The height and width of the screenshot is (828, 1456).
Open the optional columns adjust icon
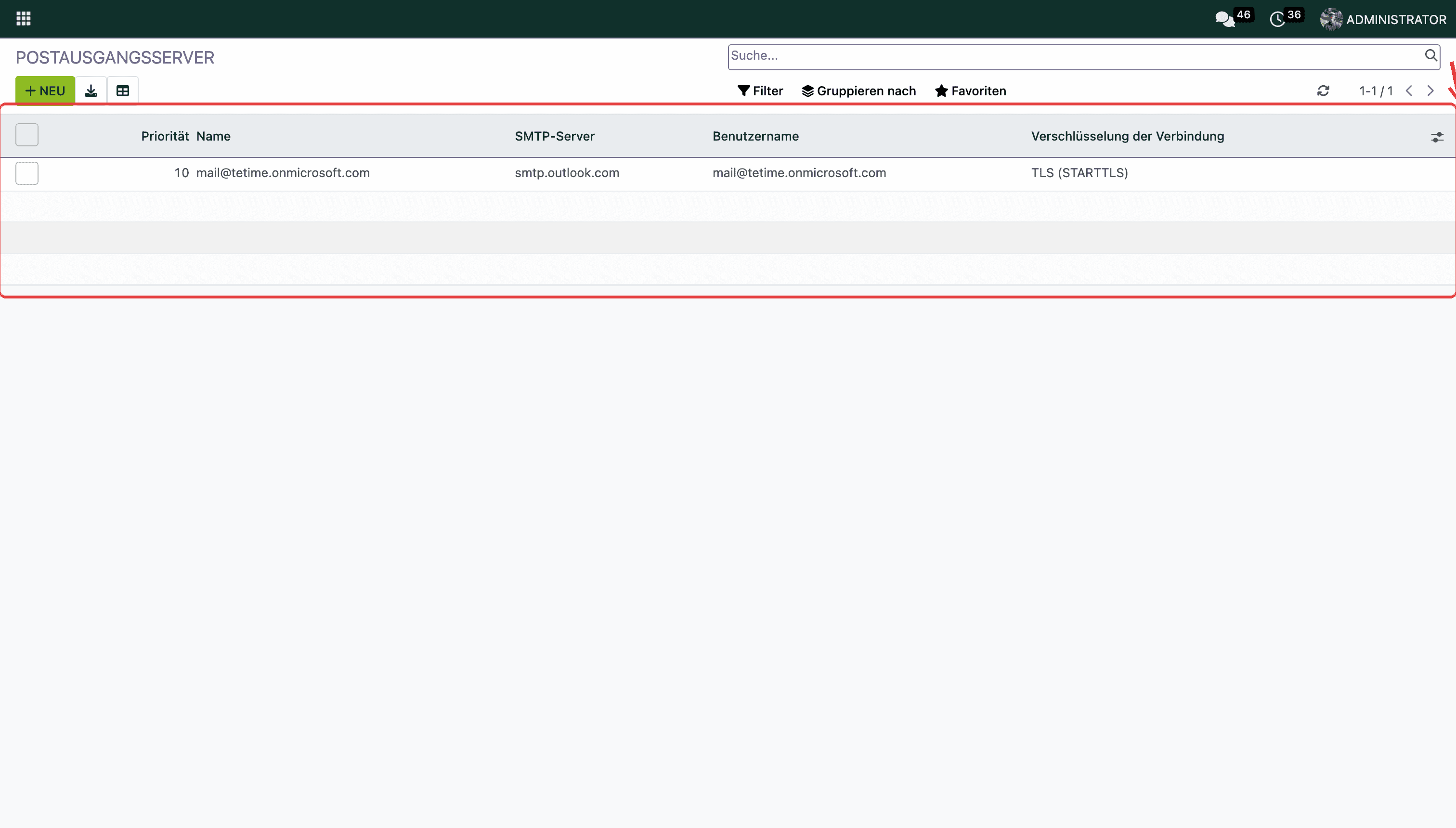click(1437, 137)
